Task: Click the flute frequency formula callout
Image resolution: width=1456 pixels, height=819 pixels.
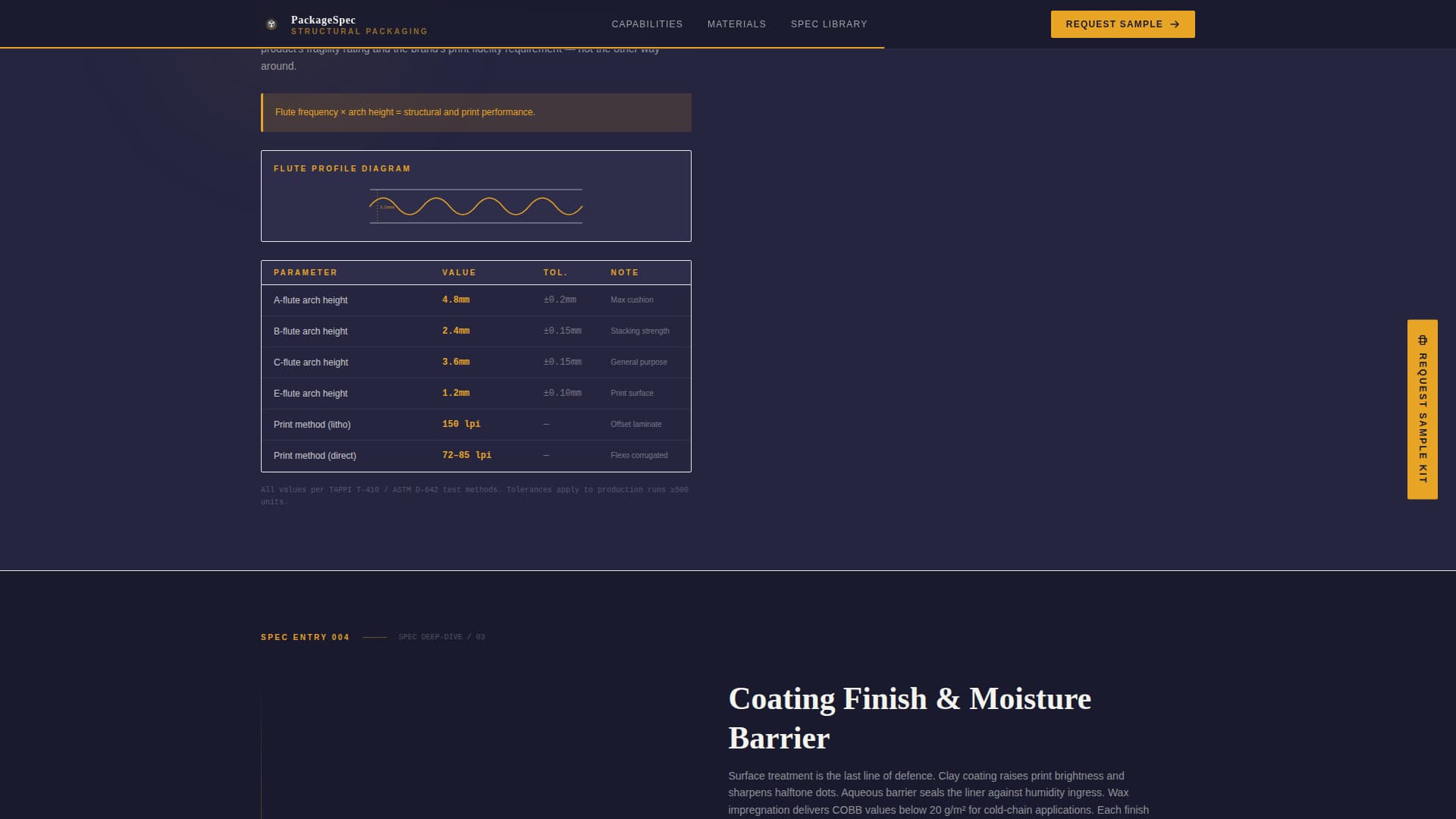Action: pos(476,112)
